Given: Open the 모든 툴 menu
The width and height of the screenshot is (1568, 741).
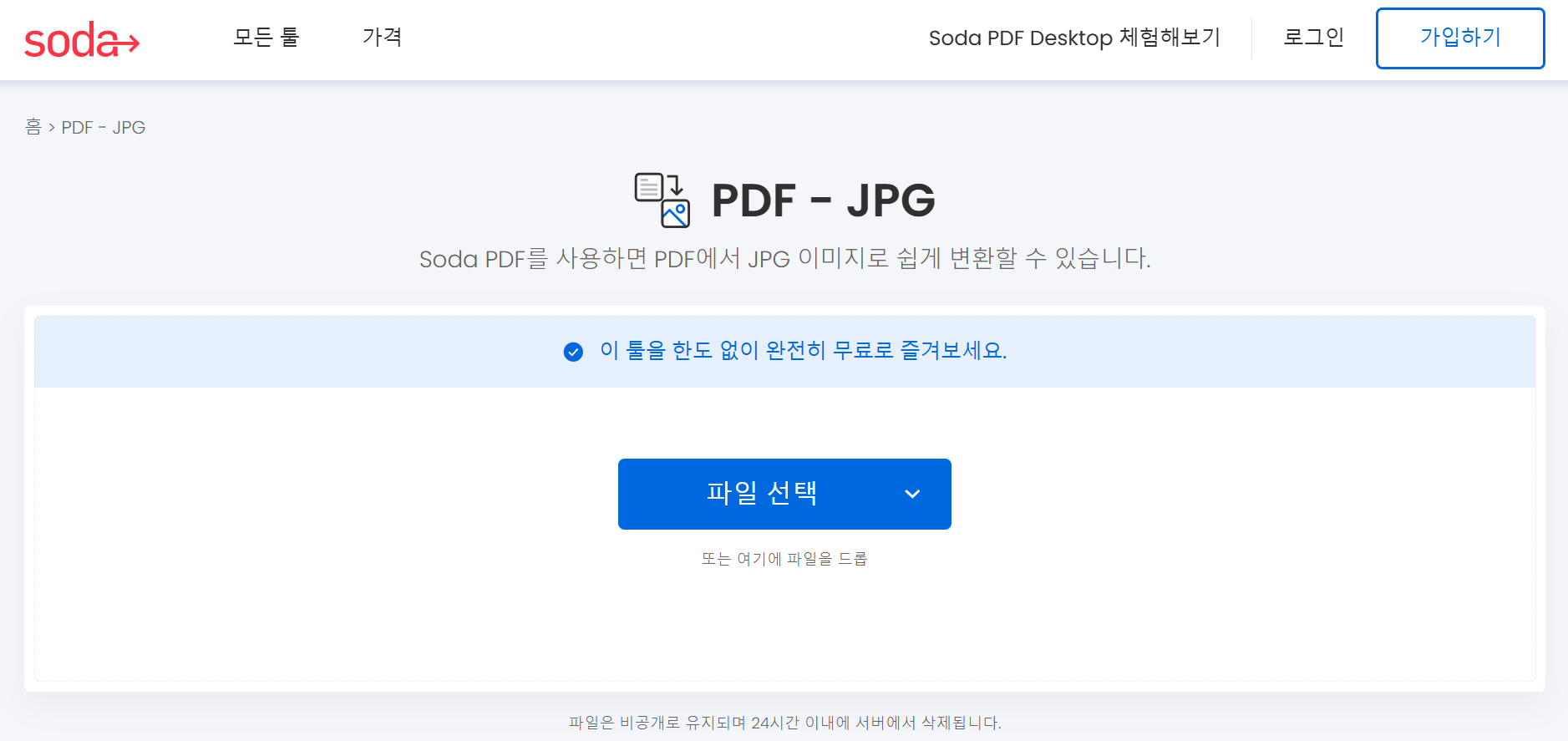Looking at the screenshot, I should [266, 38].
